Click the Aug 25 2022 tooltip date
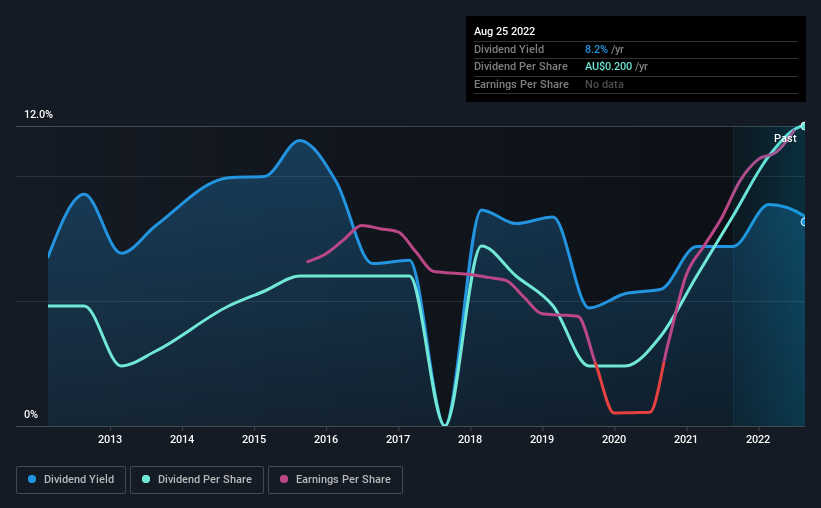821x508 pixels. pyautogui.click(x=504, y=31)
